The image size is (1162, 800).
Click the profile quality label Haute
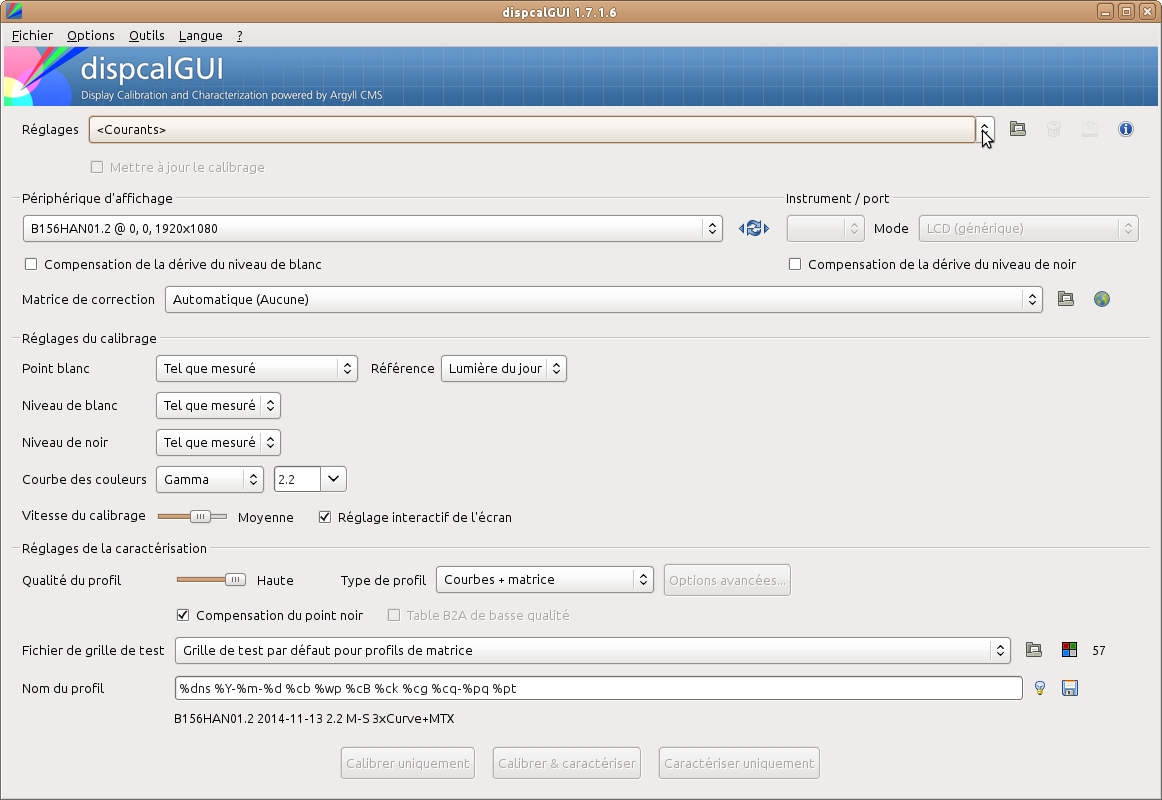click(x=275, y=580)
